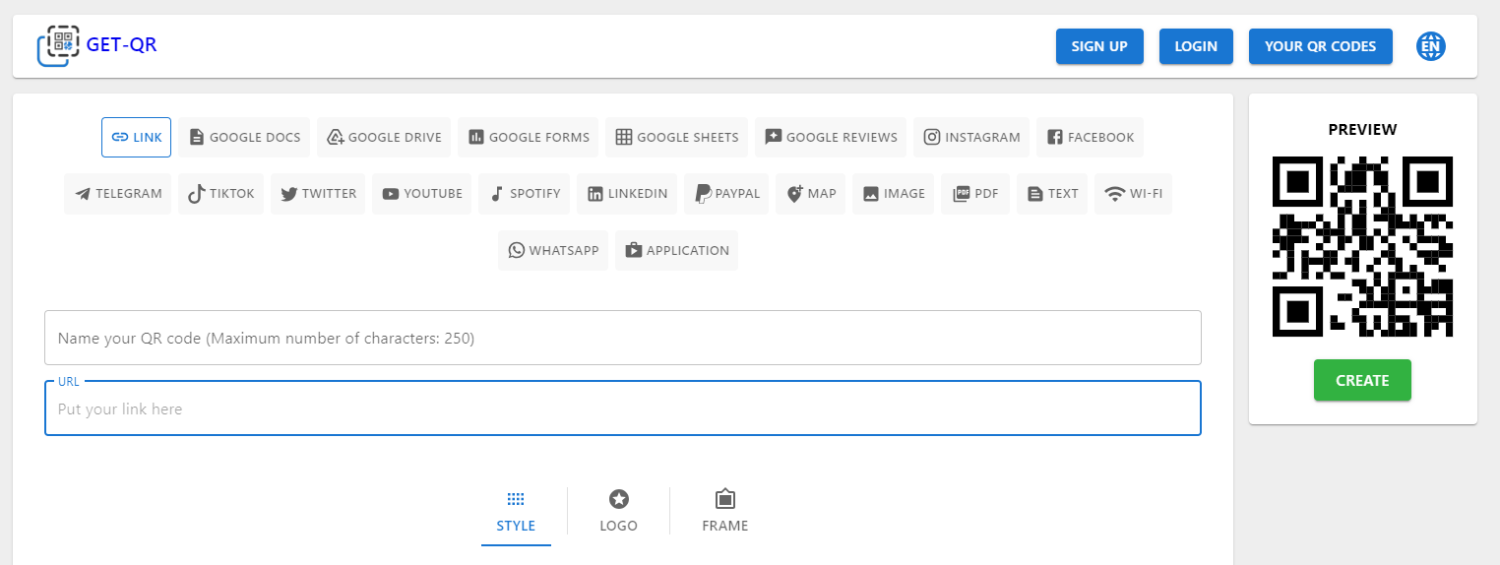This screenshot has width=1500, height=565.
Task: Click the GET-QR logo
Action: [97, 46]
